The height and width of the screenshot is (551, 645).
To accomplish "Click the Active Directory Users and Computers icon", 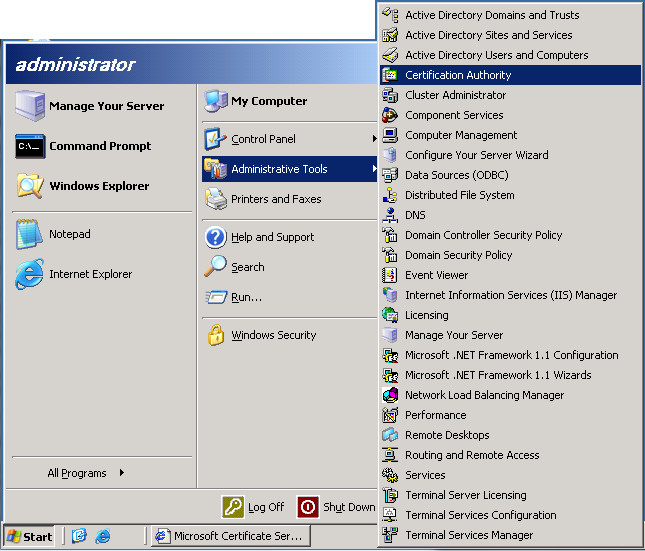I will click(390, 55).
